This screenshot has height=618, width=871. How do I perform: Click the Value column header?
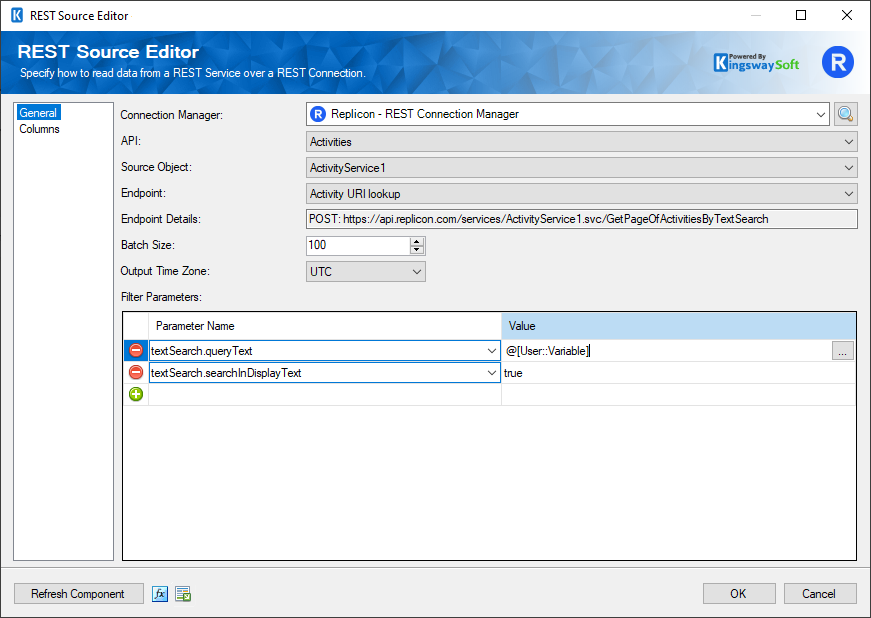point(678,326)
